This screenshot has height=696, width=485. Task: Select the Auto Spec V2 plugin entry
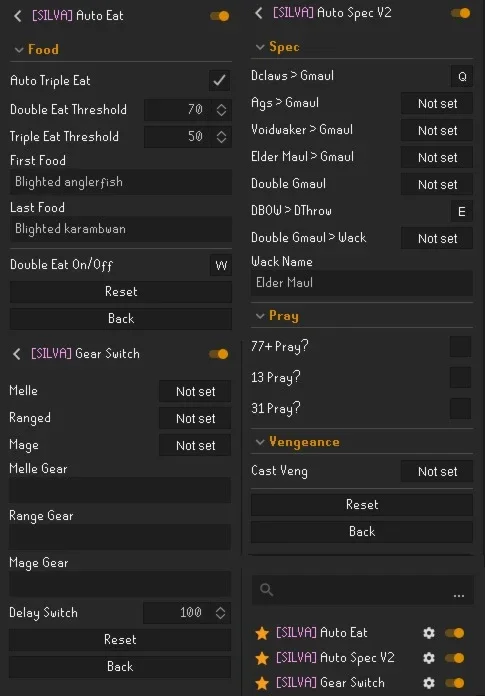click(x=335, y=657)
